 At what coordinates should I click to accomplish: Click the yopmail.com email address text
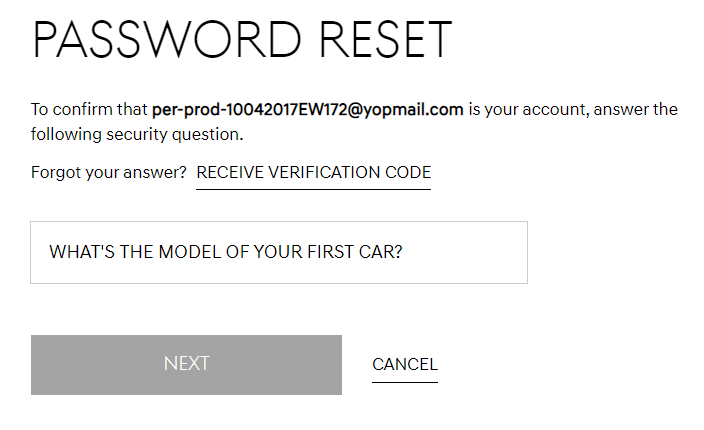tap(307, 109)
